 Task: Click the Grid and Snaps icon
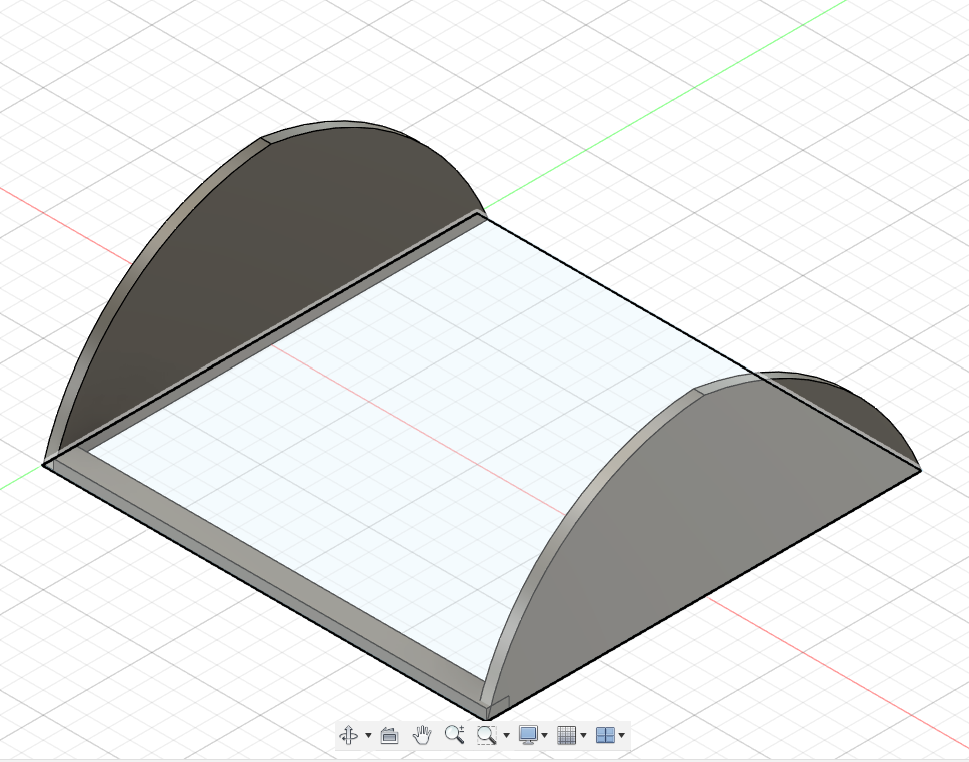point(566,735)
